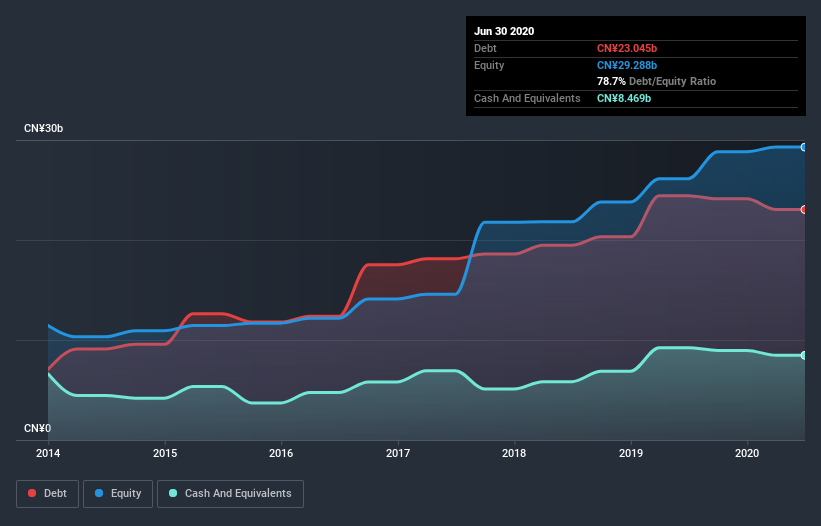Click the CN¥30b y-axis label
This screenshot has width=821, height=526.
tap(43, 128)
